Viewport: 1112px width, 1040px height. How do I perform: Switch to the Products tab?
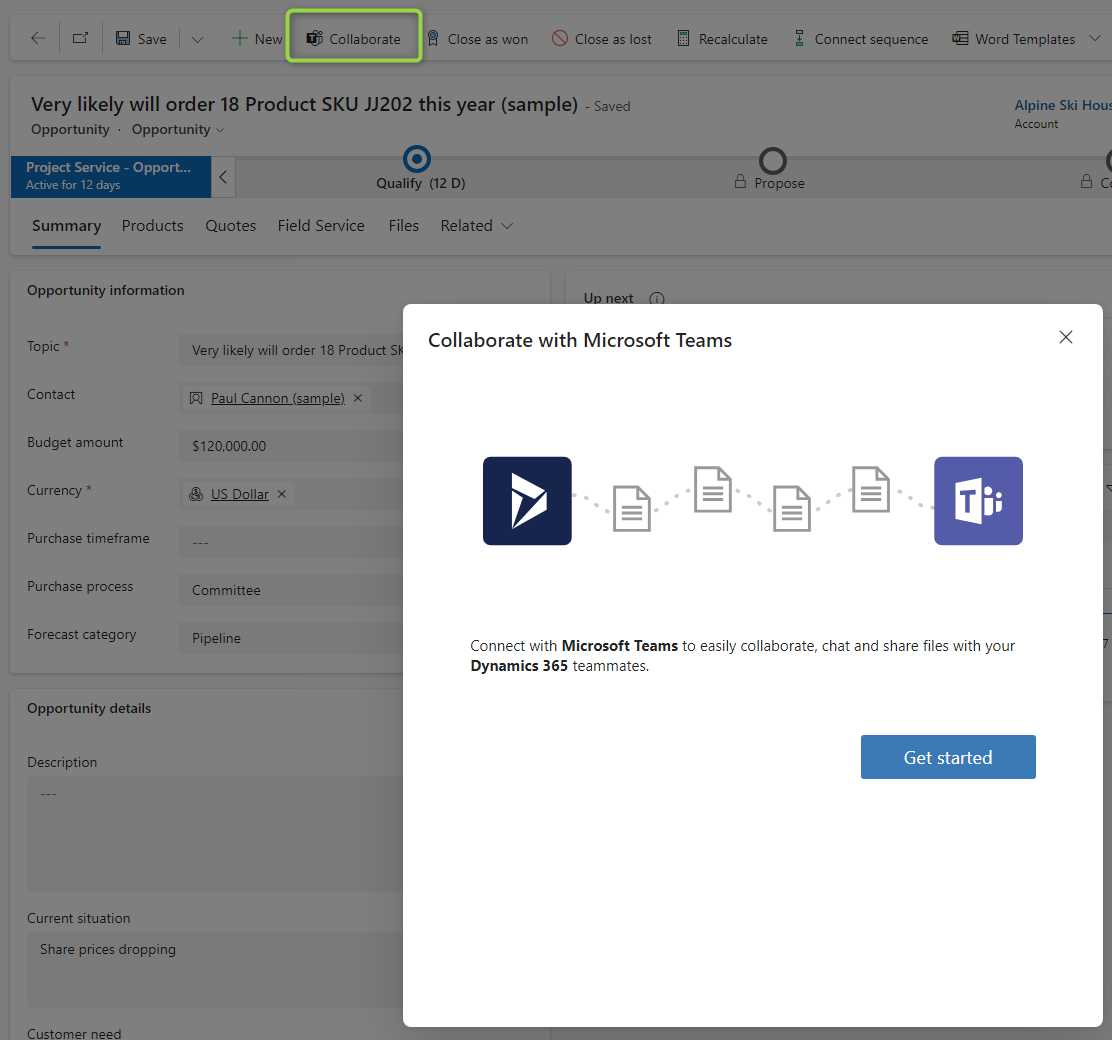pyautogui.click(x=152, y=226)
